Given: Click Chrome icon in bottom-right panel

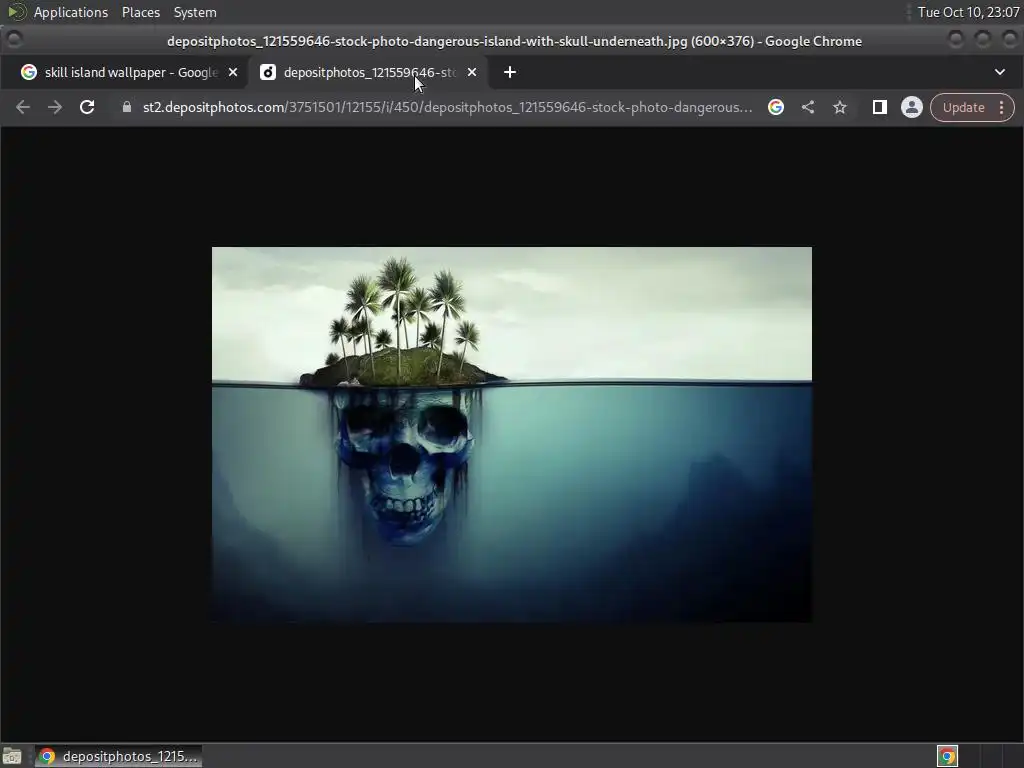Looking at the screenshot, I should (x=947, y=756).
